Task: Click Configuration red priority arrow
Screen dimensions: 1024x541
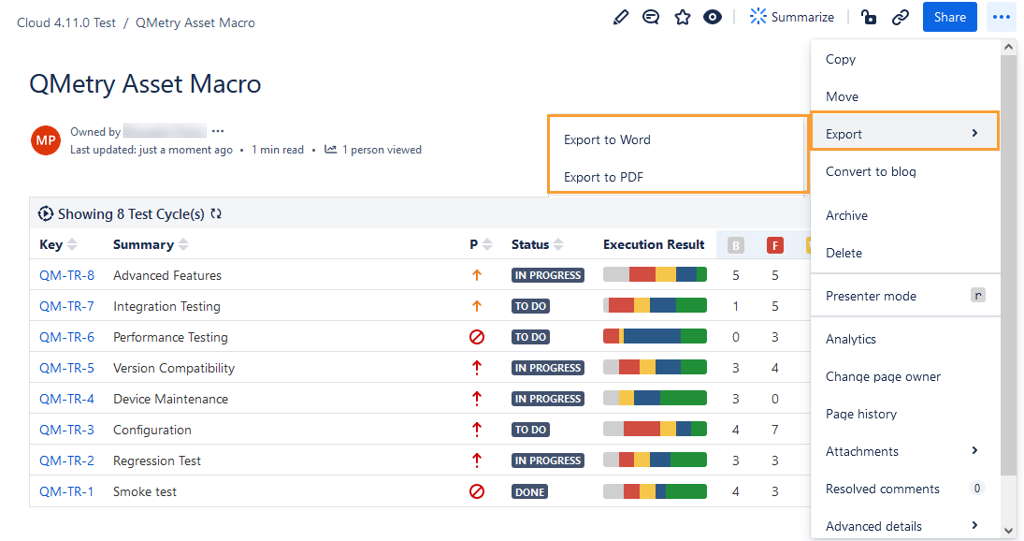Action: click(x=477, y=429)
